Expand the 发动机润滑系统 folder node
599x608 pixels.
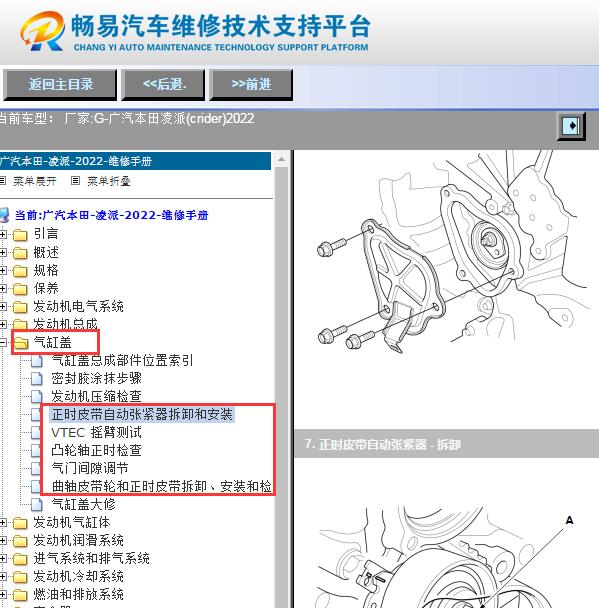3,541
